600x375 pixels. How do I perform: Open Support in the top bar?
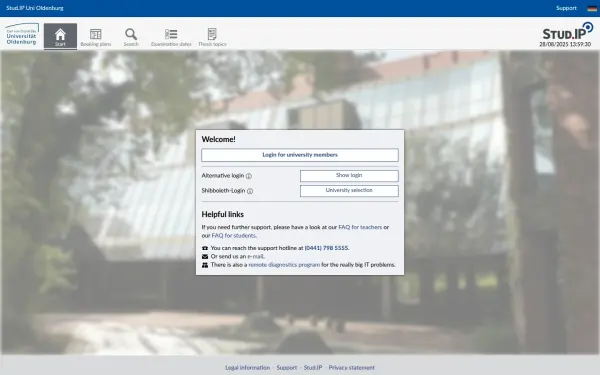[x=566, y=8]
